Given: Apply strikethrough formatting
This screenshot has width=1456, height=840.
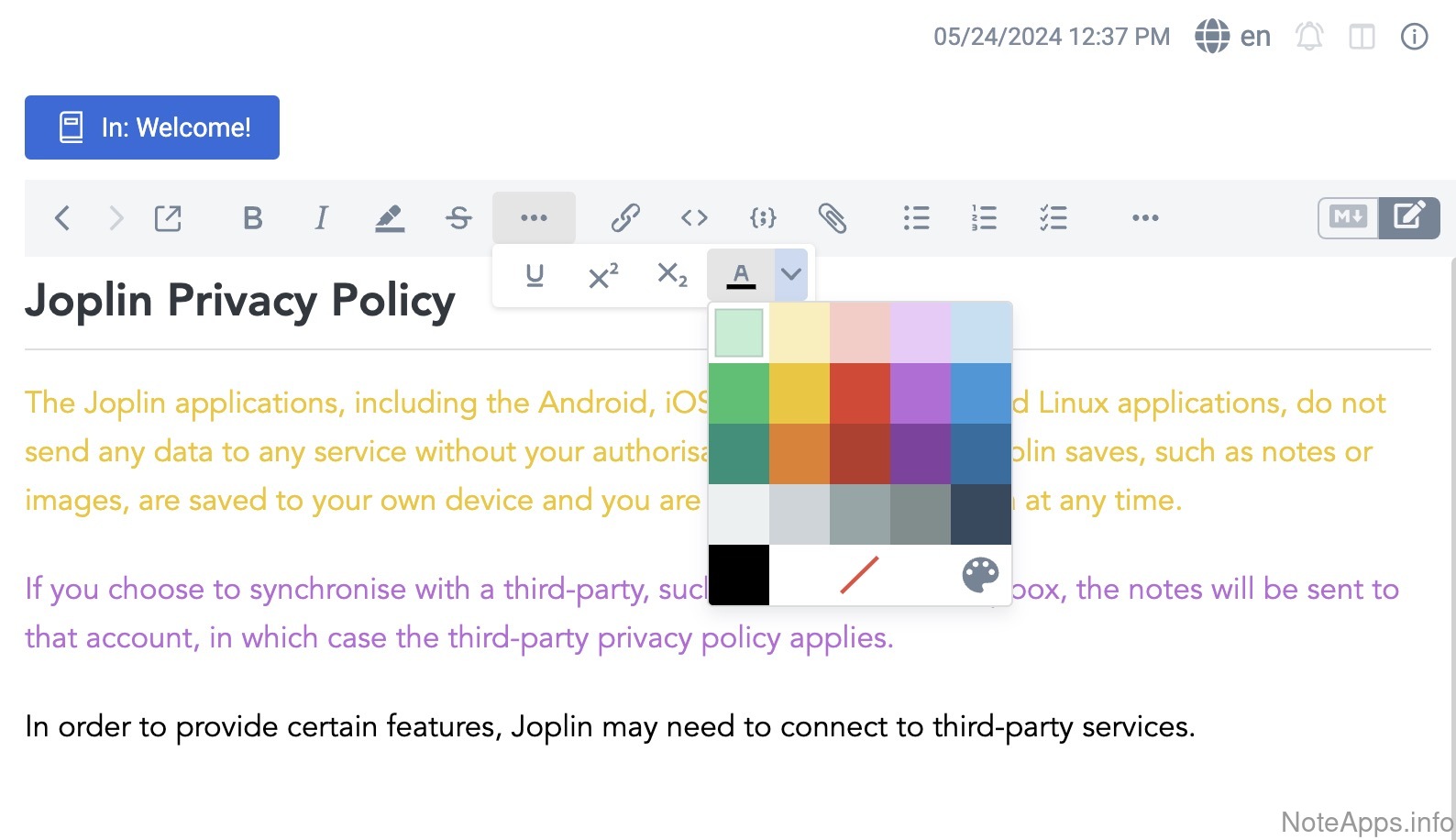Looking at the screenshot, I should point(458,218).
